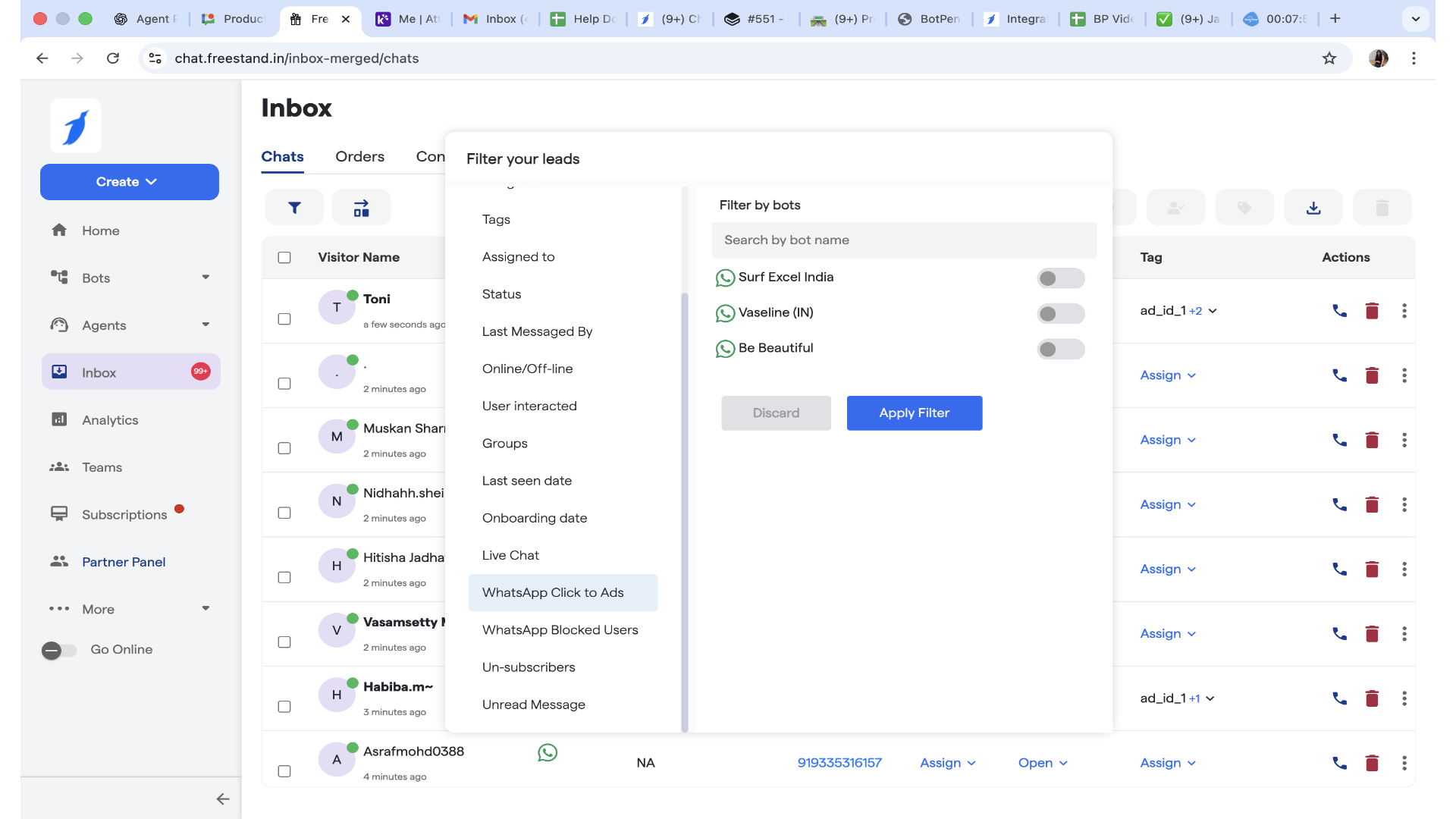Click the layout switch icon beside filter
The image size is (1456, 819).
[x=361, y=208]
